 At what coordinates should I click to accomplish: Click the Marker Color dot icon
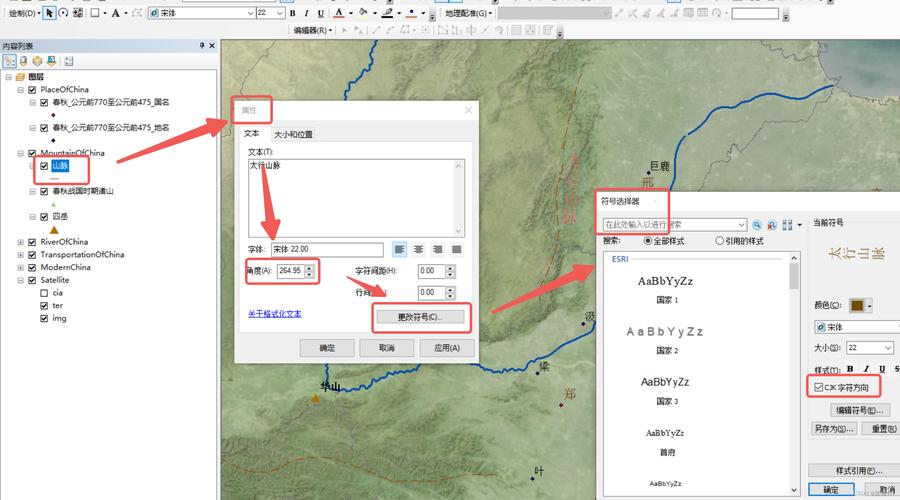(x=412, y=13)
